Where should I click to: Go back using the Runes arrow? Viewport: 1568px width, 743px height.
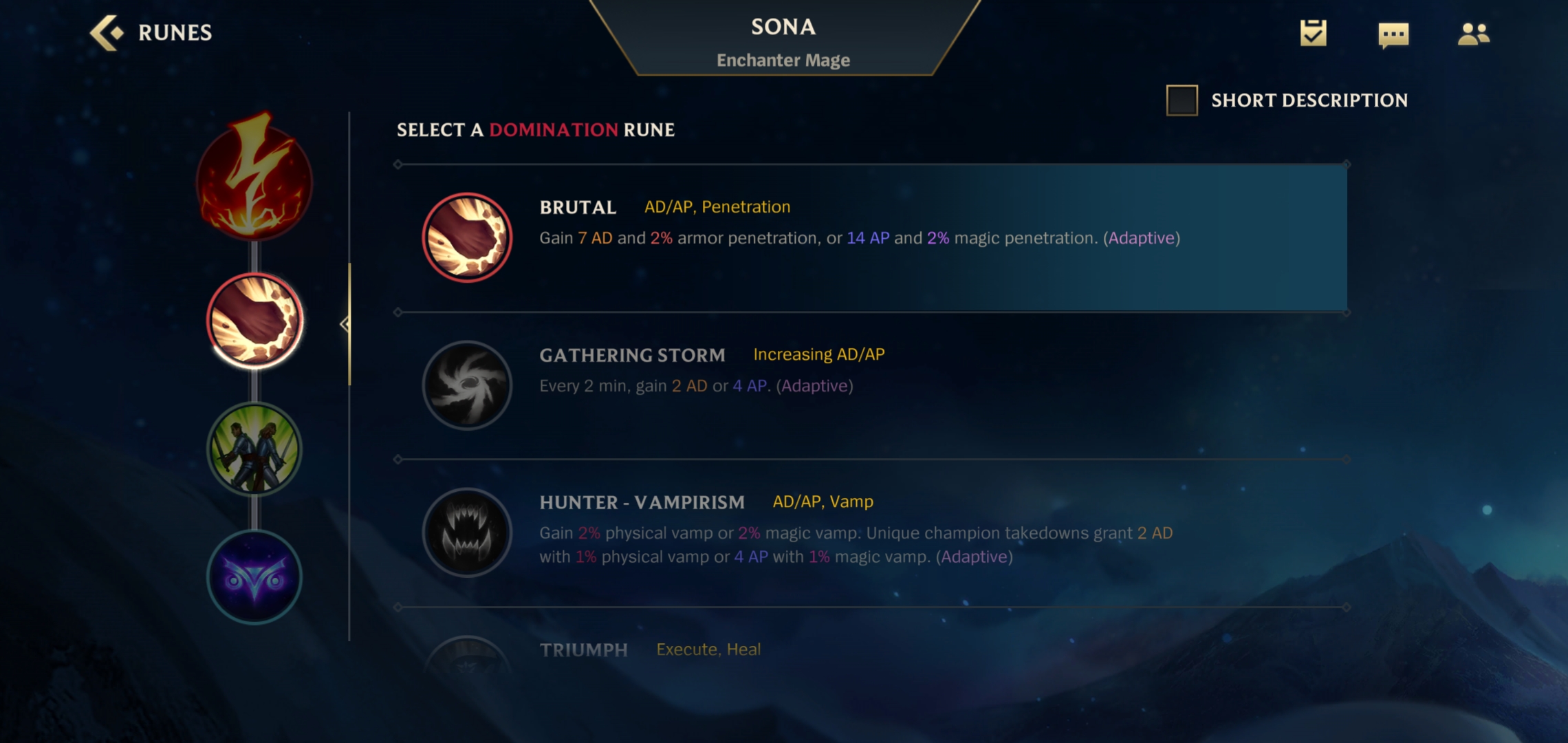107,32
